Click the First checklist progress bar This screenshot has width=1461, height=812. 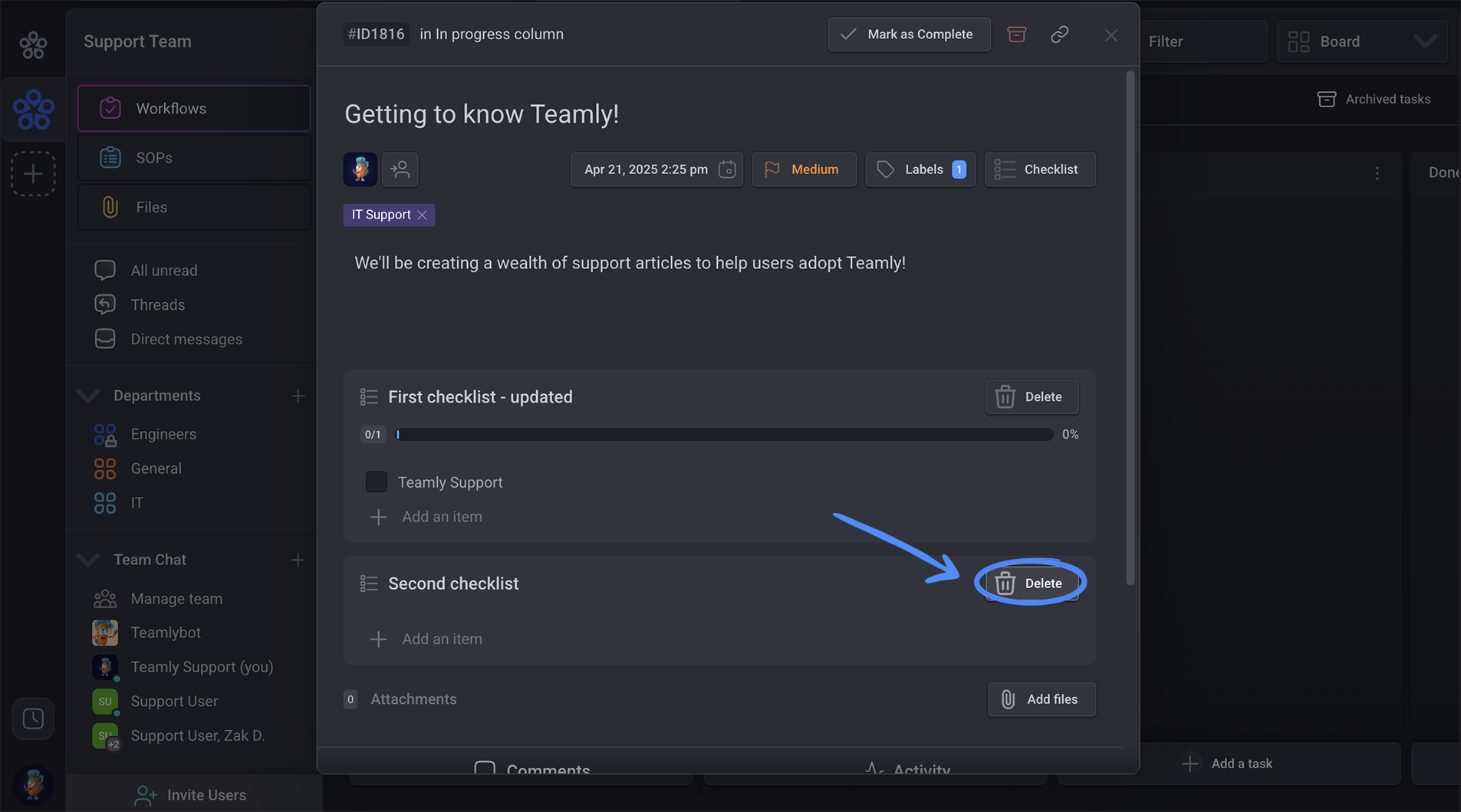point(725,435)
